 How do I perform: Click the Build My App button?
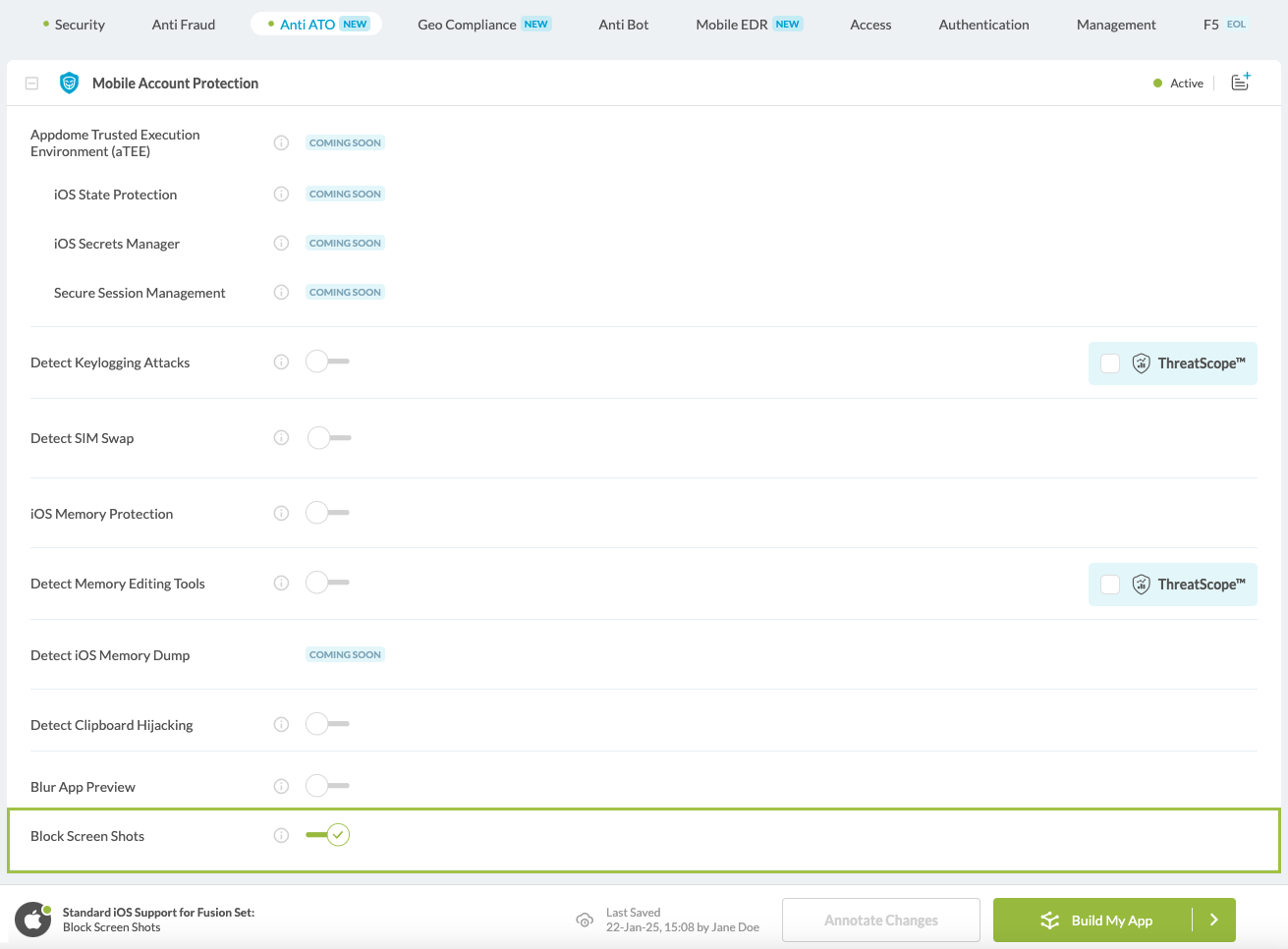[x=1095, y=921]
